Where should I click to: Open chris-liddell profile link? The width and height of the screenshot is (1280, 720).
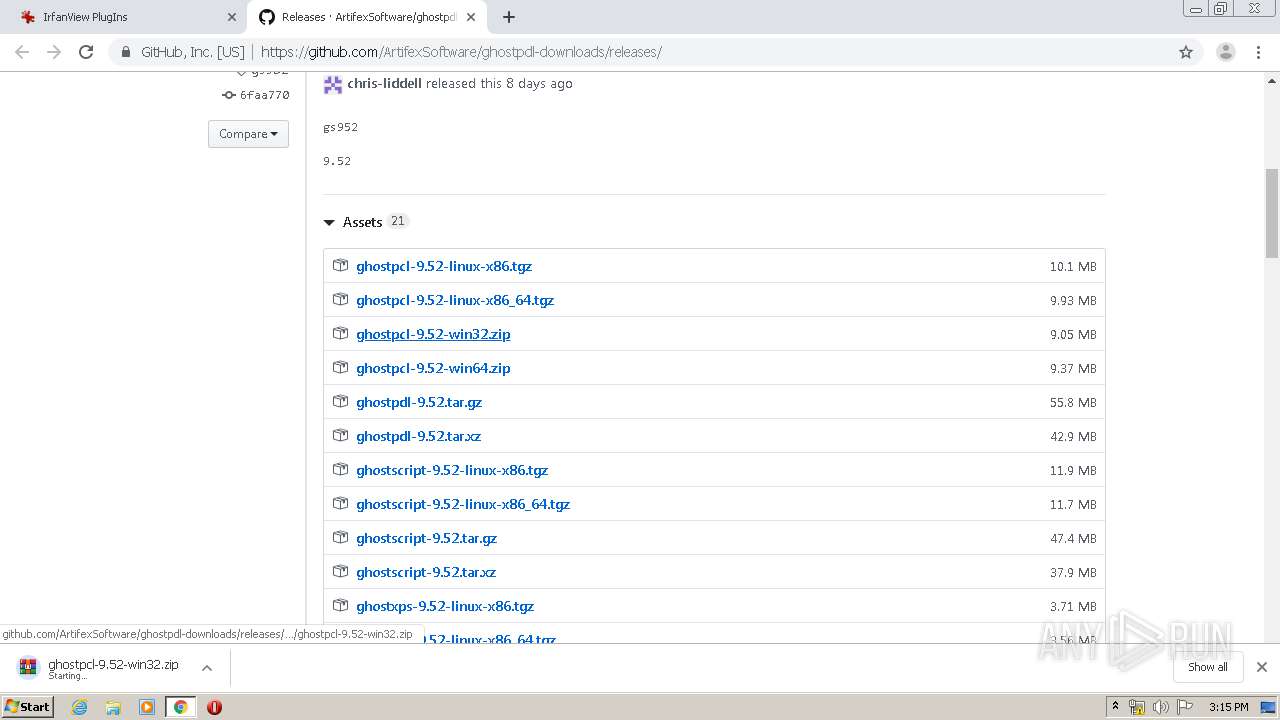point(384,83)
